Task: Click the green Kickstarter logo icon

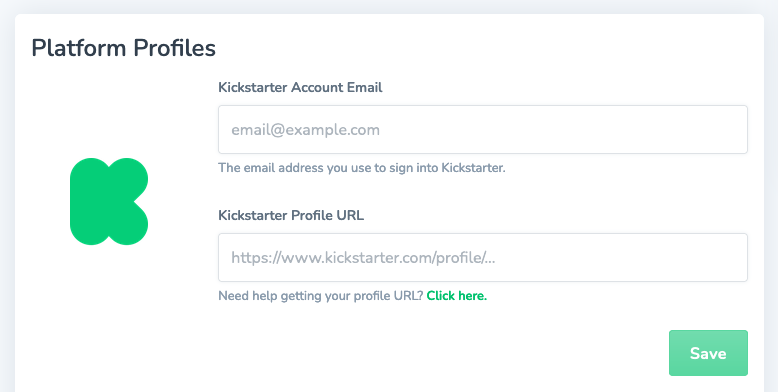Action: [109, 201]
